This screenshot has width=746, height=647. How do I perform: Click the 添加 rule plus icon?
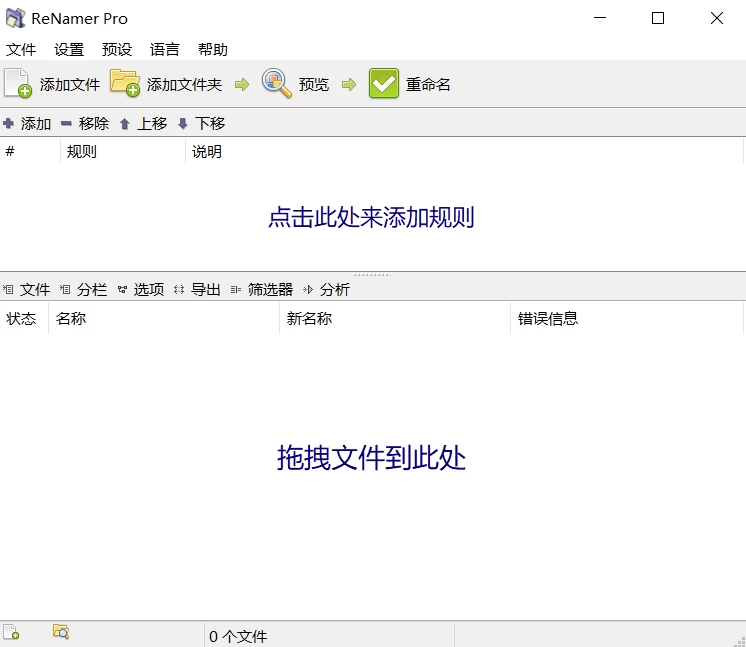(x=9, y=124)
